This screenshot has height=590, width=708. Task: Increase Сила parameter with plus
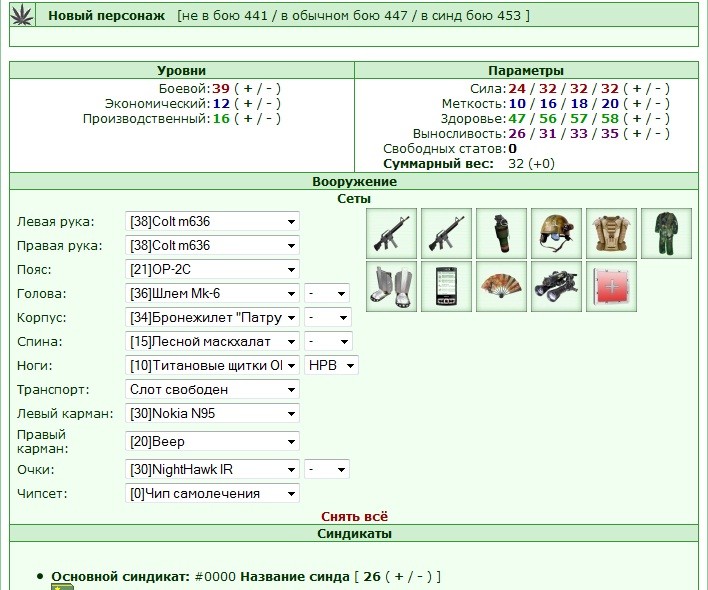[637, 88]
